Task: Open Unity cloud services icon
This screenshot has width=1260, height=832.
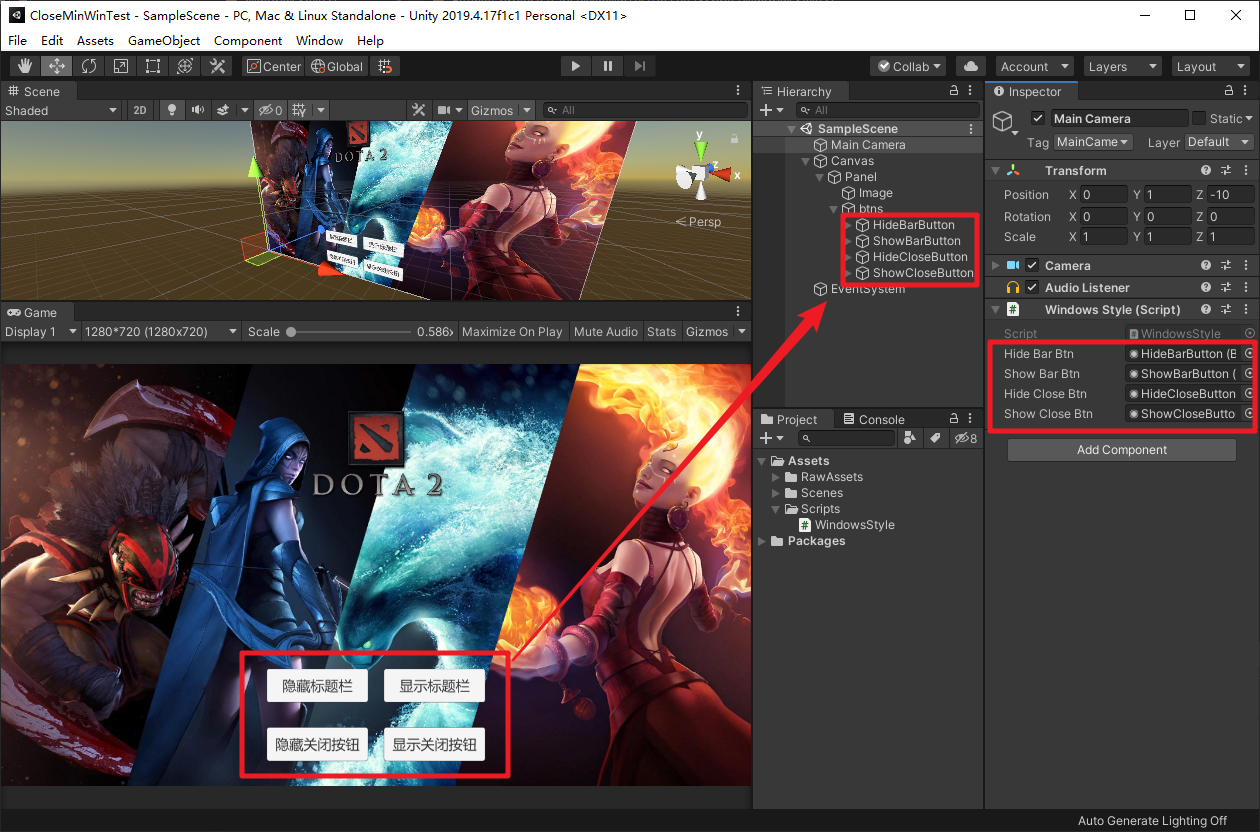Action: [970, 66]
